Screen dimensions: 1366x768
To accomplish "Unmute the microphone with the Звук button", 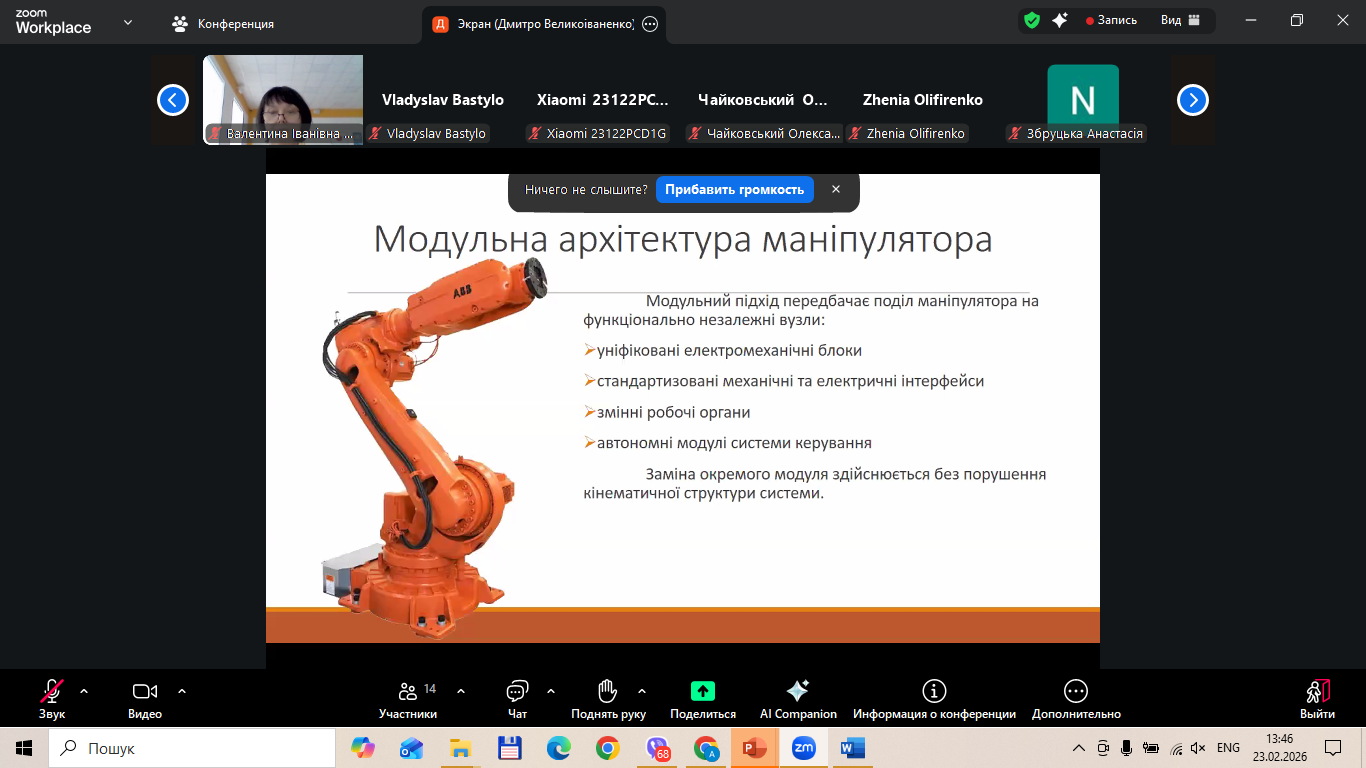I will click(52, 698).
